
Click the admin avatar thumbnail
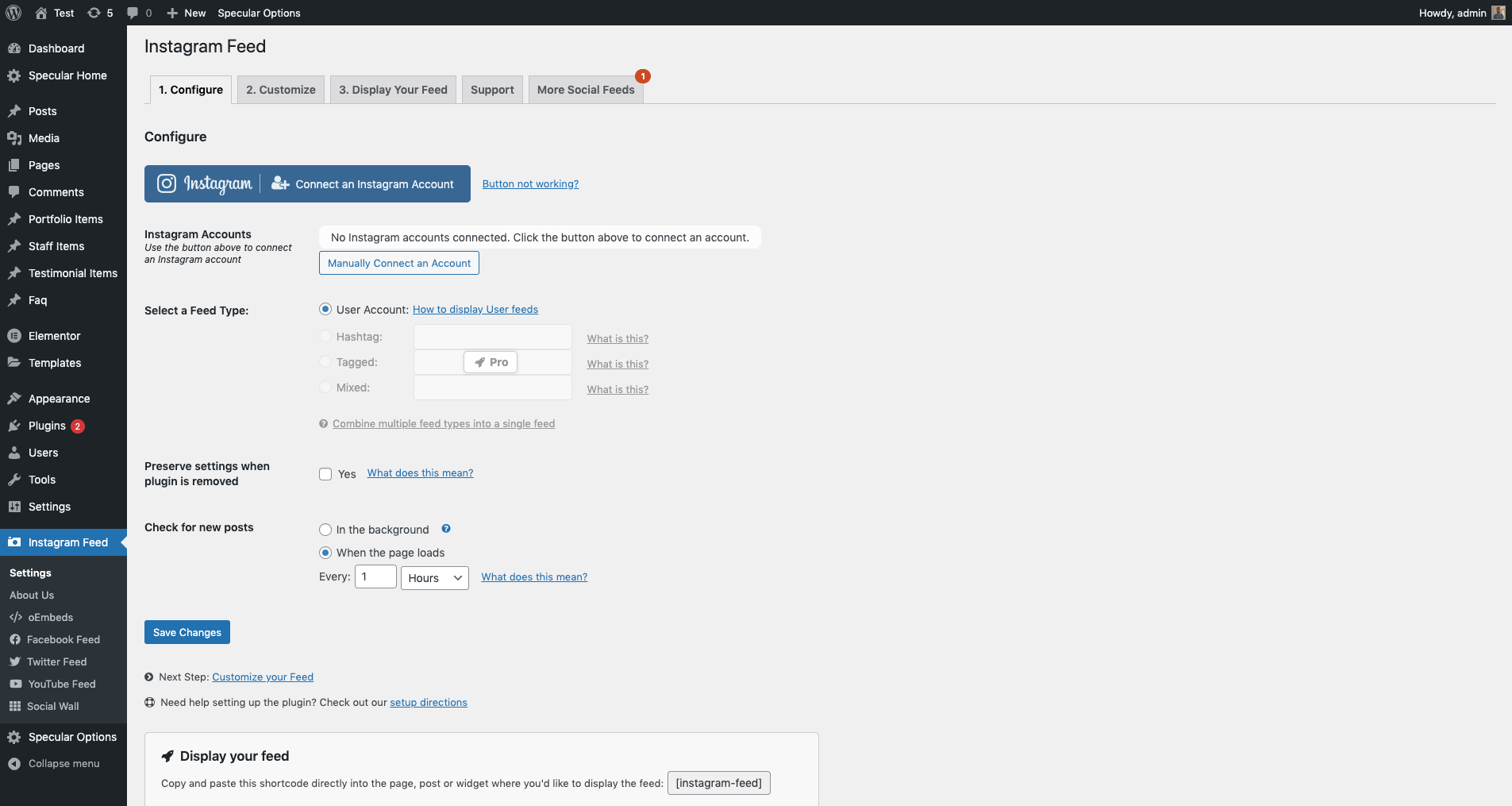pyautogui.click(x=1498, y=13)
